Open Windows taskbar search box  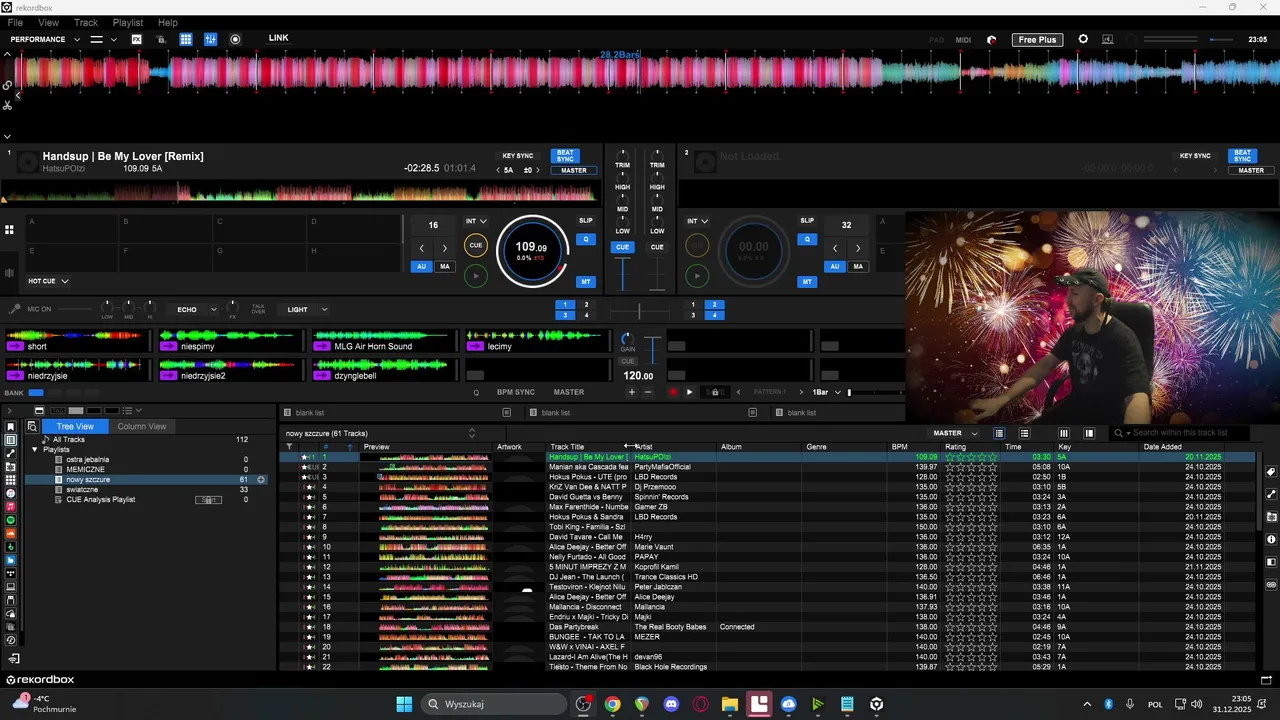click(494, 704)
